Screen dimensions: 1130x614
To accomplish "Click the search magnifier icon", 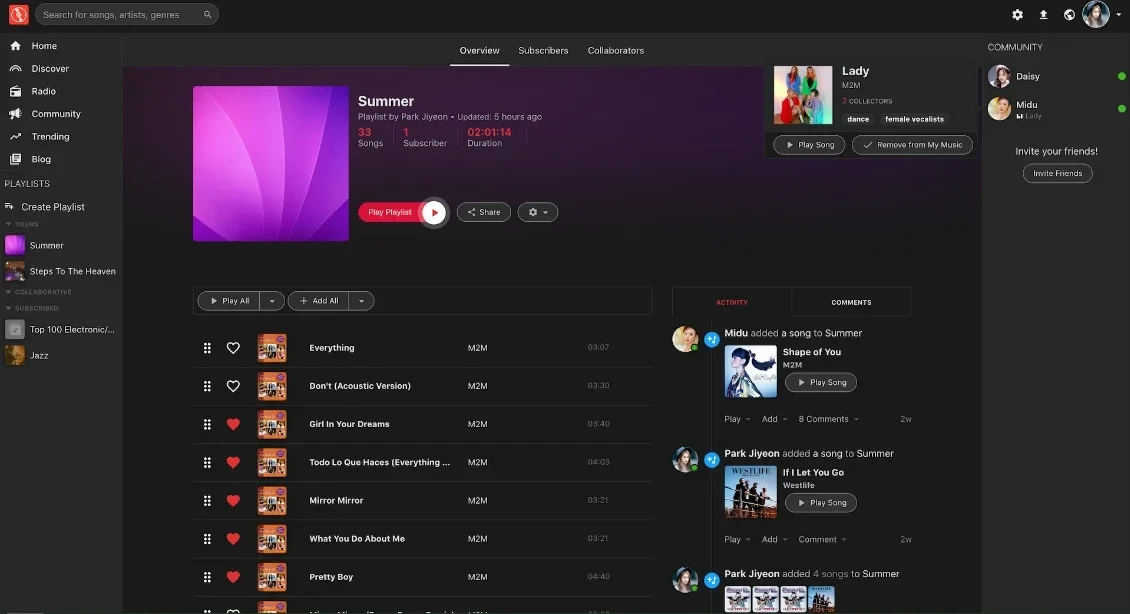I will [208, 14].
